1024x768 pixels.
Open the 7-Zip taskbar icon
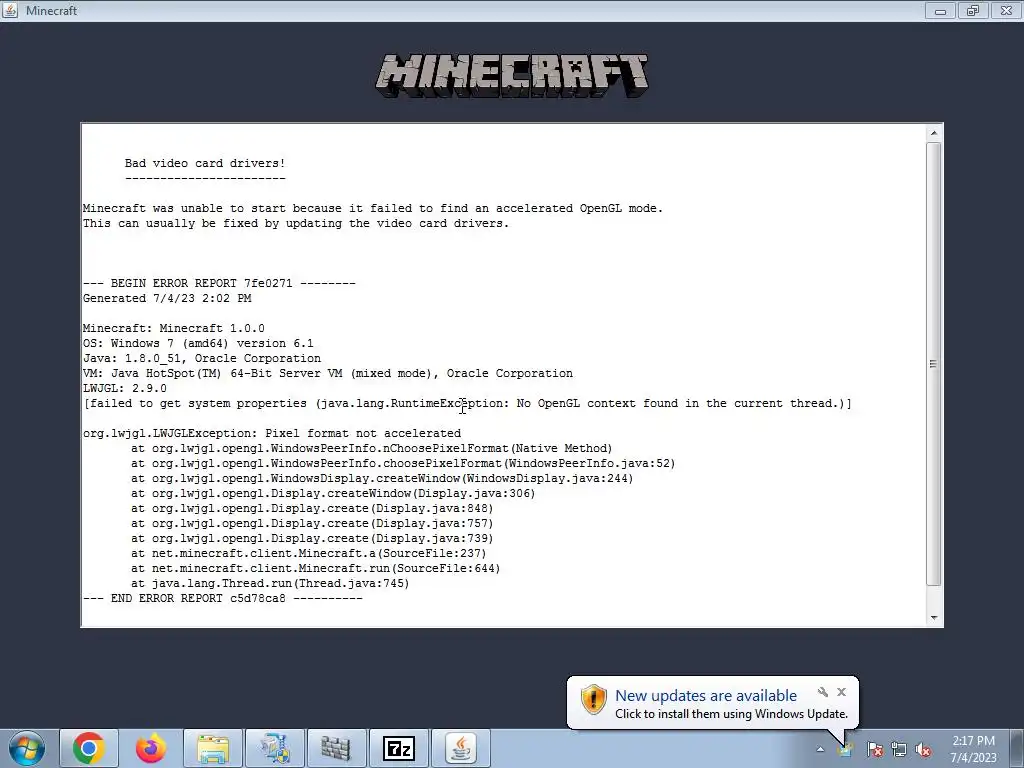coord(399,748)
